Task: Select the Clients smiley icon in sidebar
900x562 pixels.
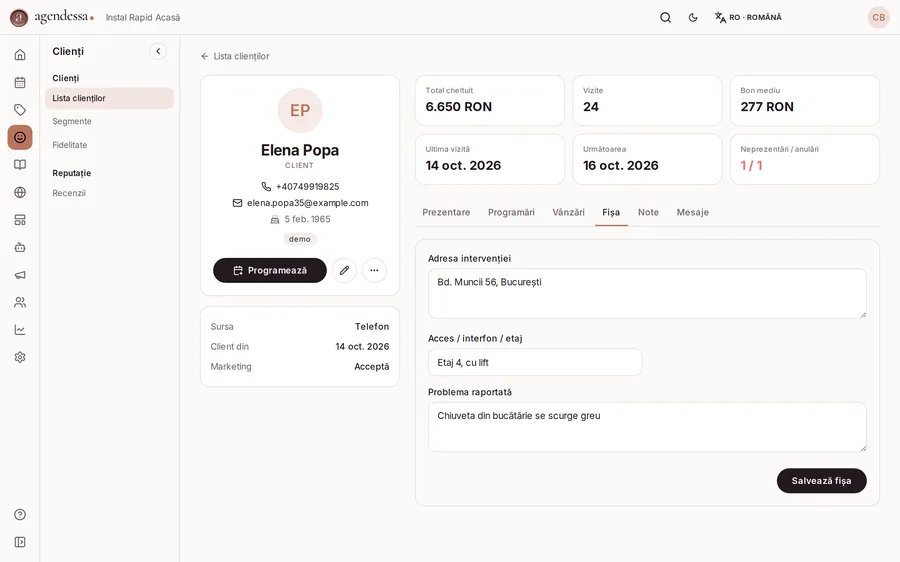Action: click(x=20, y=137)
